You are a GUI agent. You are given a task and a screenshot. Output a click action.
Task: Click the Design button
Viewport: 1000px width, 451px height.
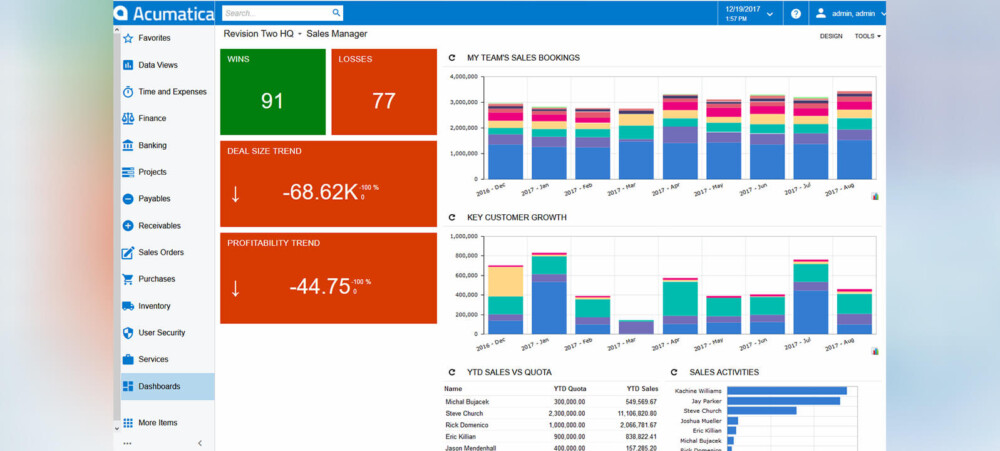[831, 36]
